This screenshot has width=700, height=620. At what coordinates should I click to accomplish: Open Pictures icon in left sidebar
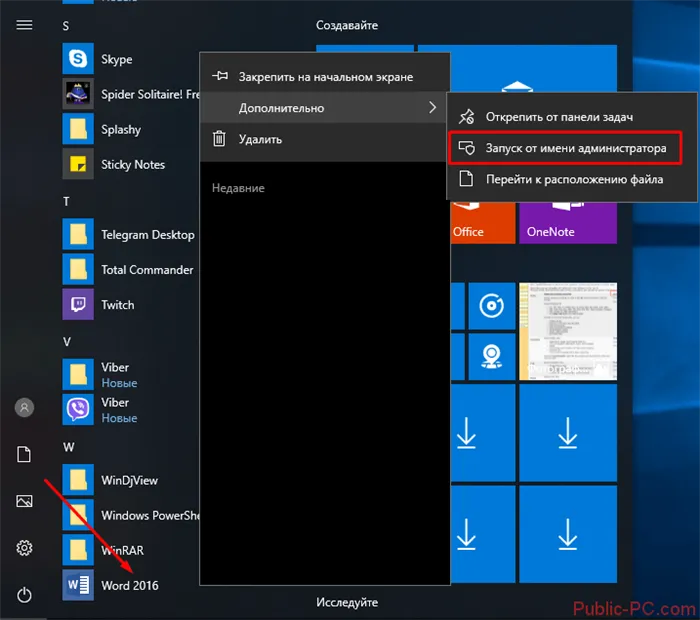(24, 501)
